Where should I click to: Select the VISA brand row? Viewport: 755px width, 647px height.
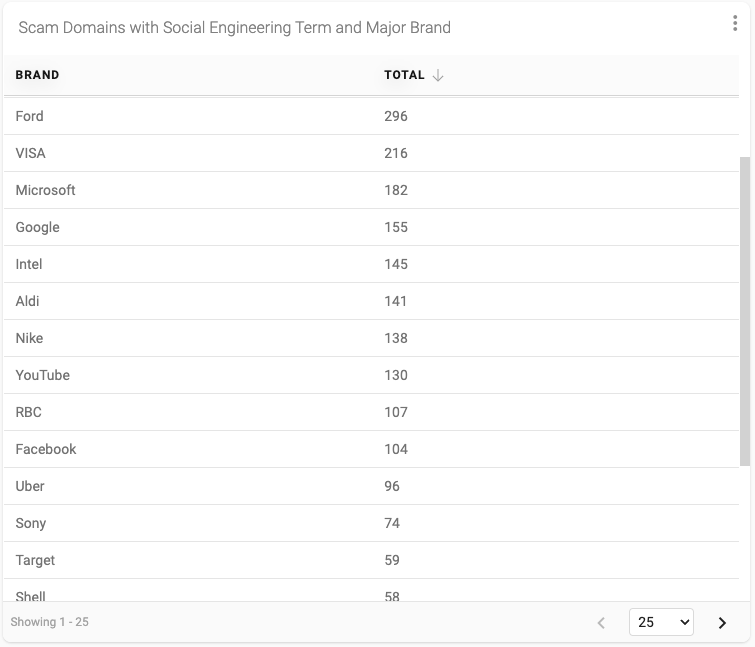pos(371,153)
